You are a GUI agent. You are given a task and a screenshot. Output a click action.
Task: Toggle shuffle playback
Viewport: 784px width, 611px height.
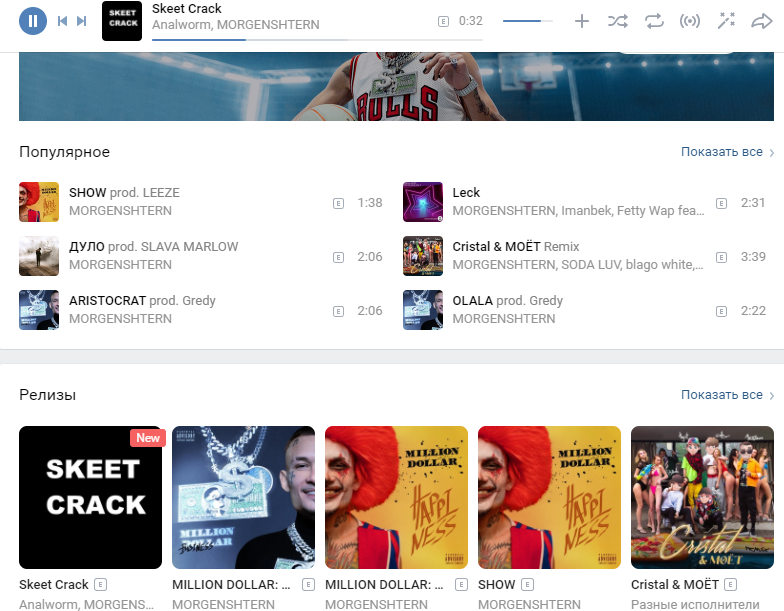[618, 21]
